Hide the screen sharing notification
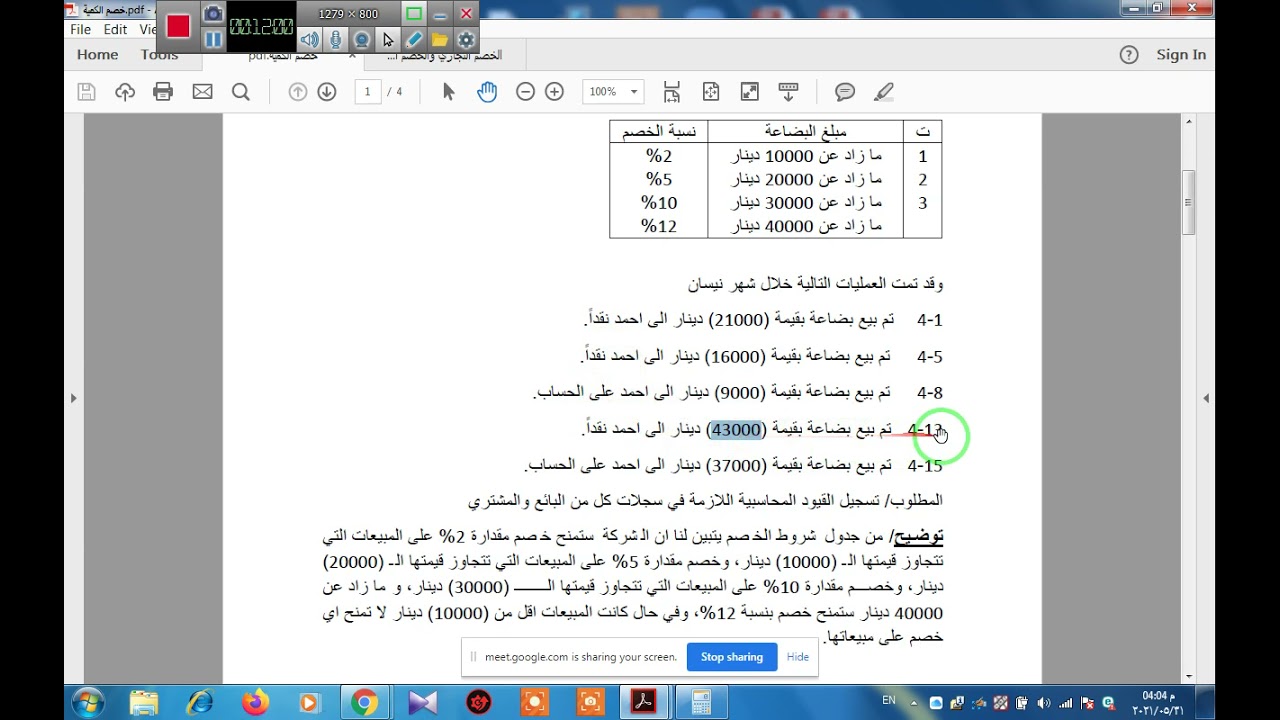This screenshot has height=720, width=1280. [x=798, y=657]
